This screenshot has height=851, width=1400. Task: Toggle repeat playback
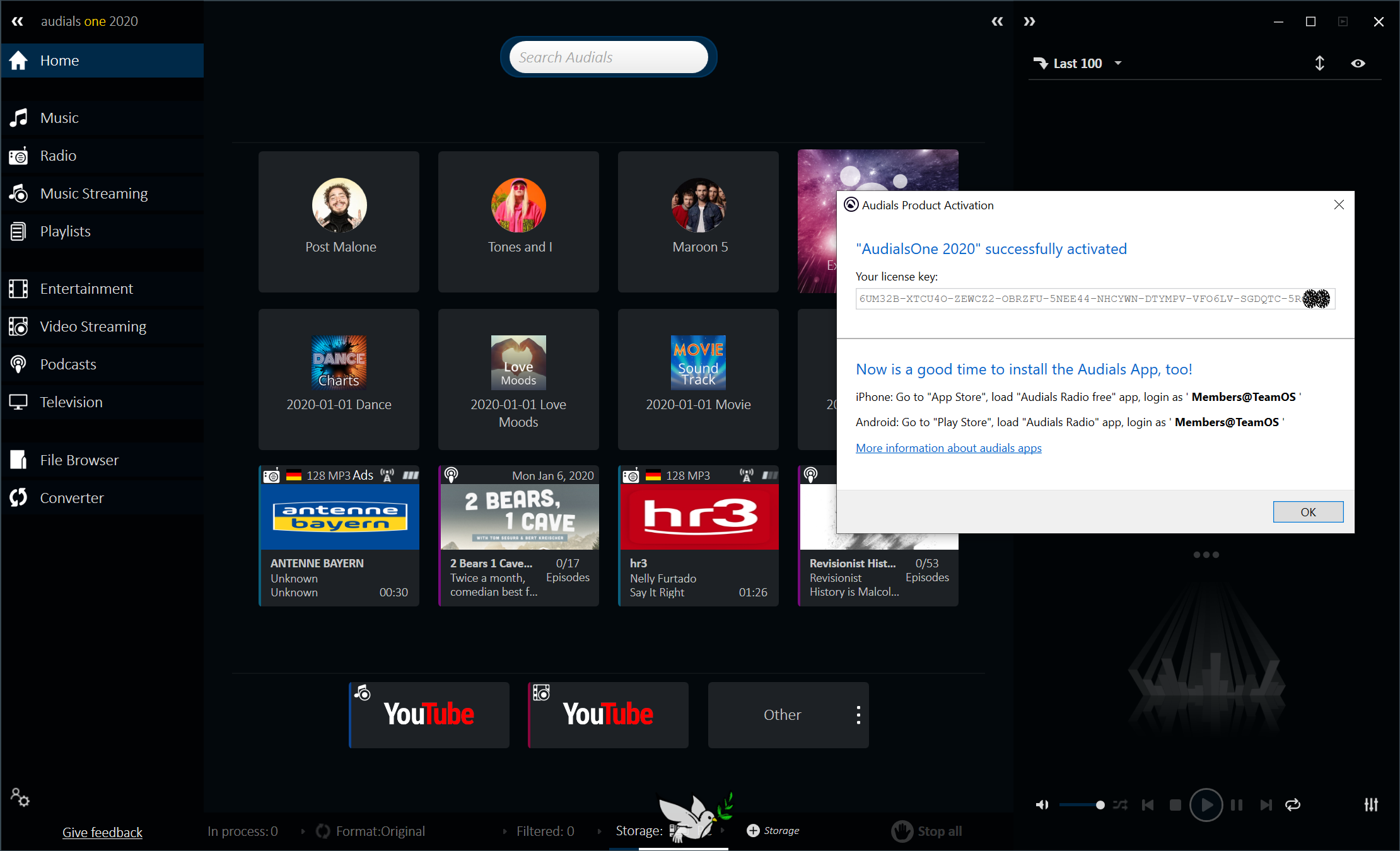(x=1293, y=805)
